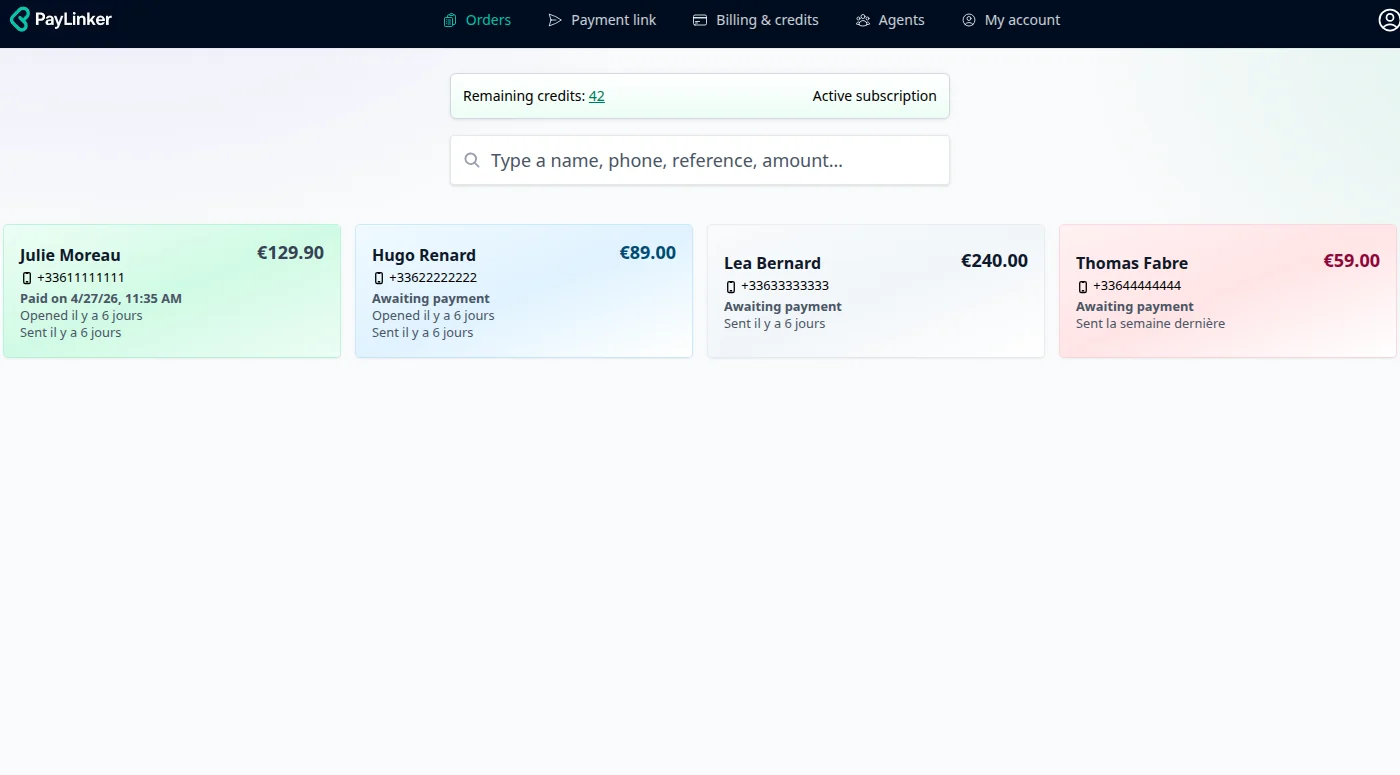Open Hugo Renard's order card
This screenshot has height=775, width=1400.
(524, 291)
